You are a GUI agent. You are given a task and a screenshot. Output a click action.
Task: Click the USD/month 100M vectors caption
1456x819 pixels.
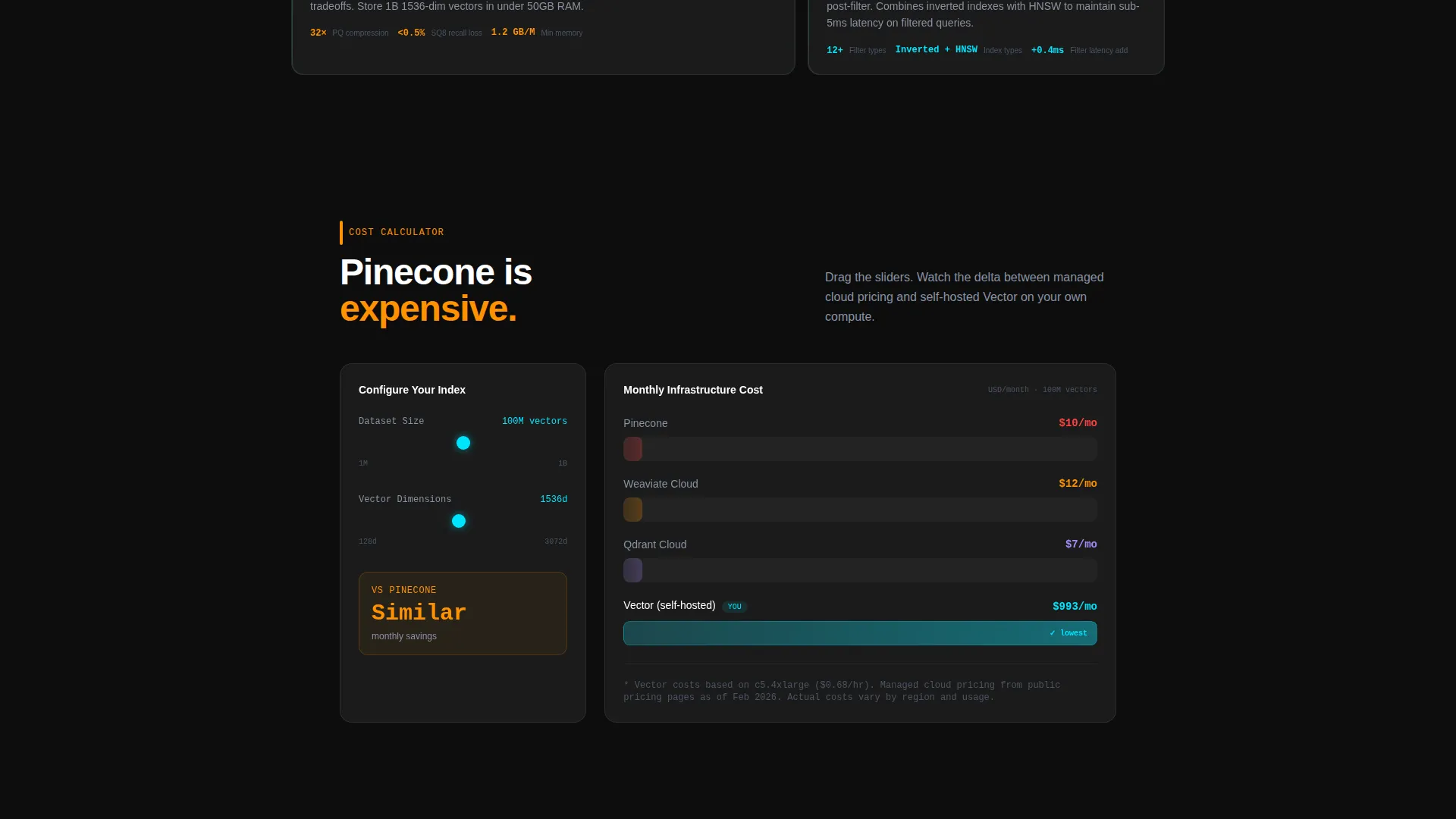1042,390
